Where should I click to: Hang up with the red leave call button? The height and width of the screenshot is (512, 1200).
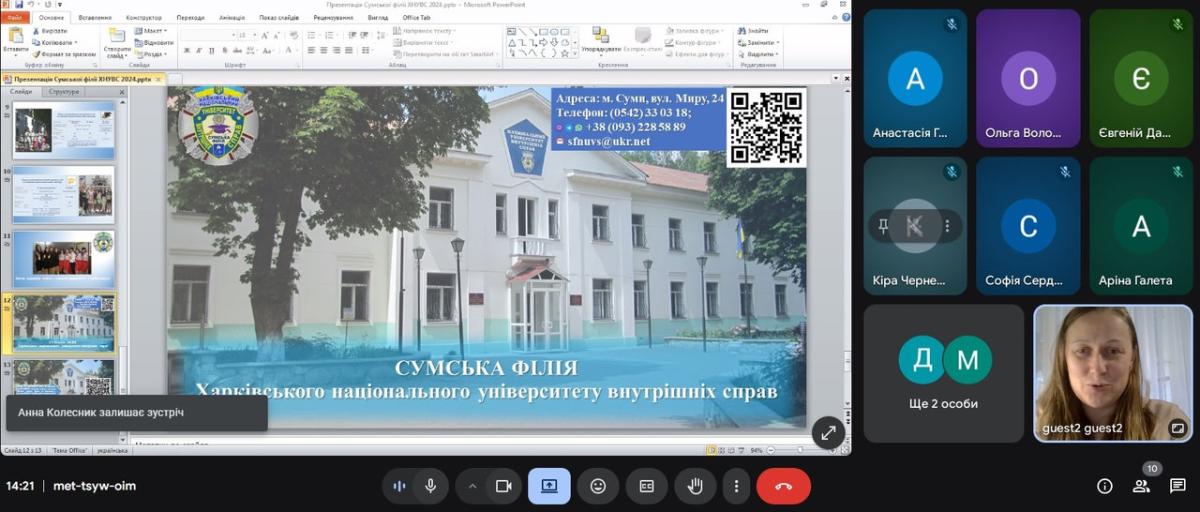point(783,486)
